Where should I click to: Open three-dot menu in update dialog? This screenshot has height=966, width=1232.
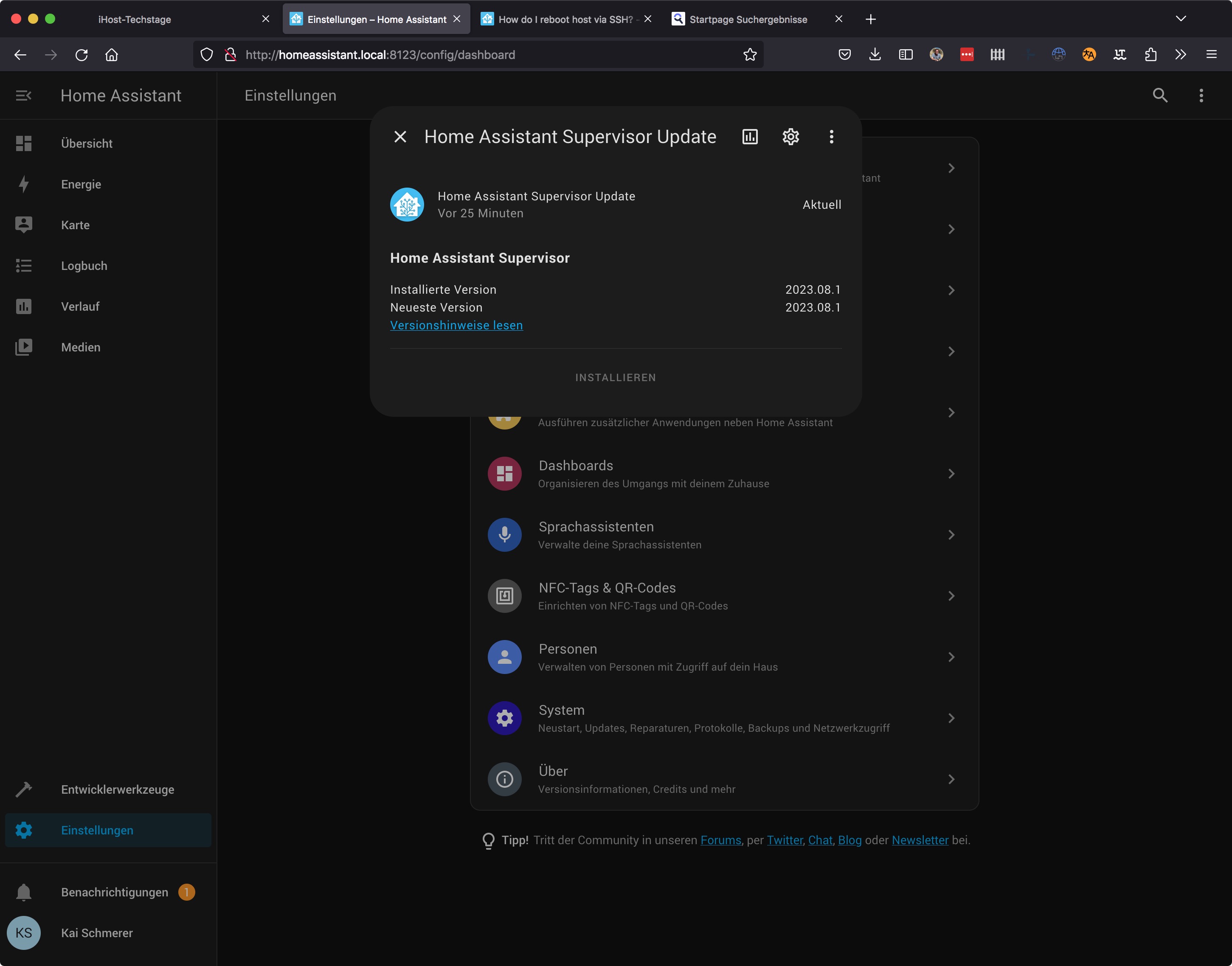point(831,137)
